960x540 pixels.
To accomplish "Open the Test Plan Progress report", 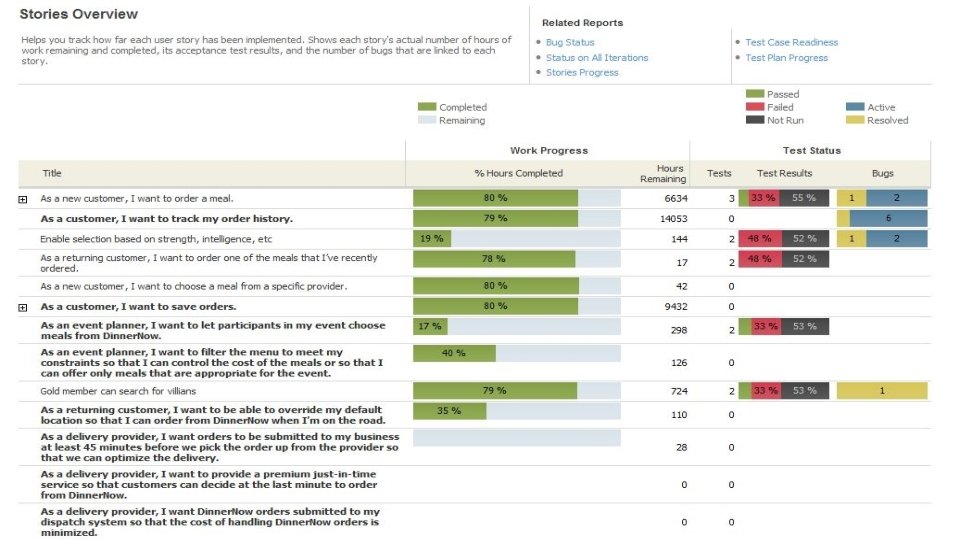I will pos(786,58).
